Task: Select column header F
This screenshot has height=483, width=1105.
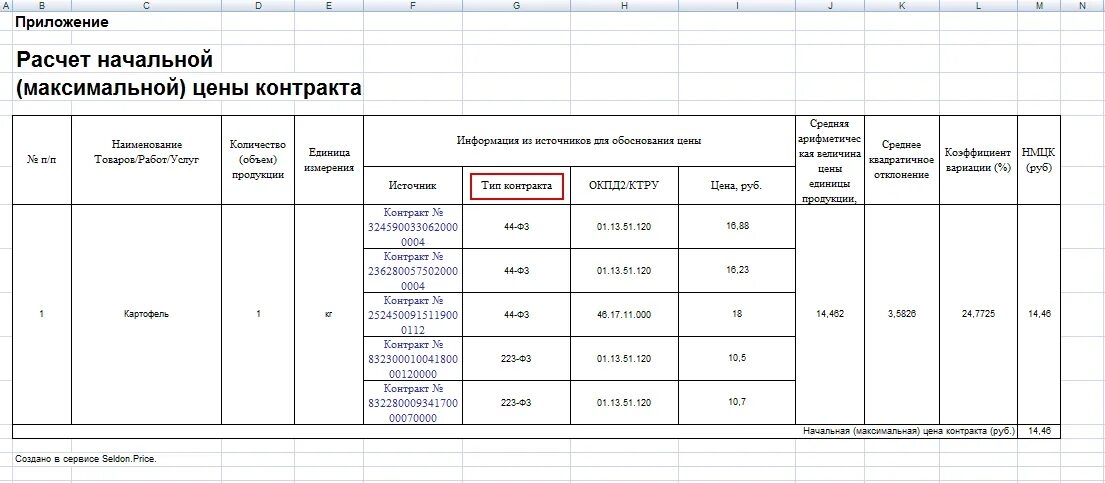Action: pyautogui.click(x=413, y=6)
